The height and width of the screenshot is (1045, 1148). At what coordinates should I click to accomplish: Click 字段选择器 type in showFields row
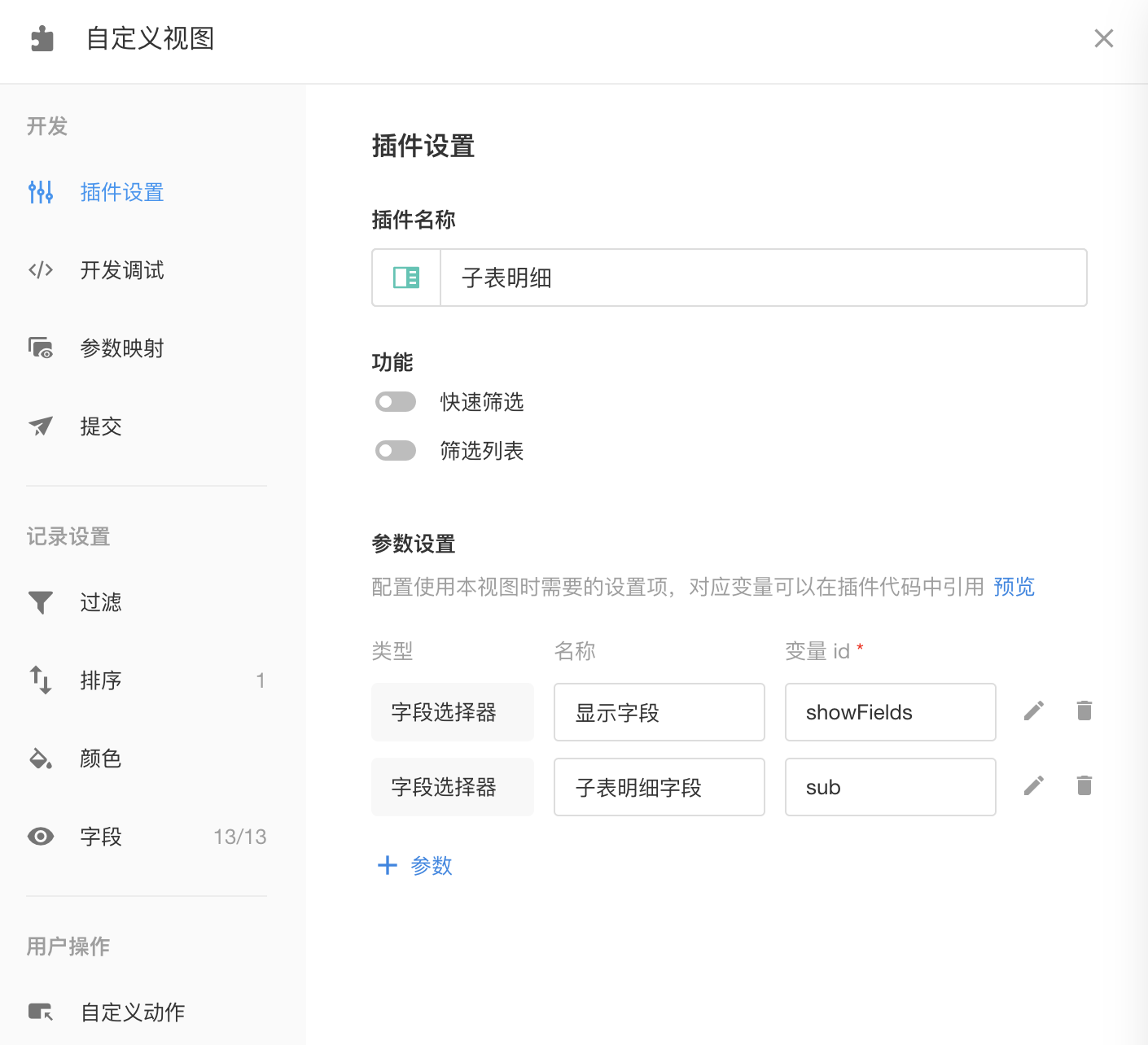(x=453, y=712)
